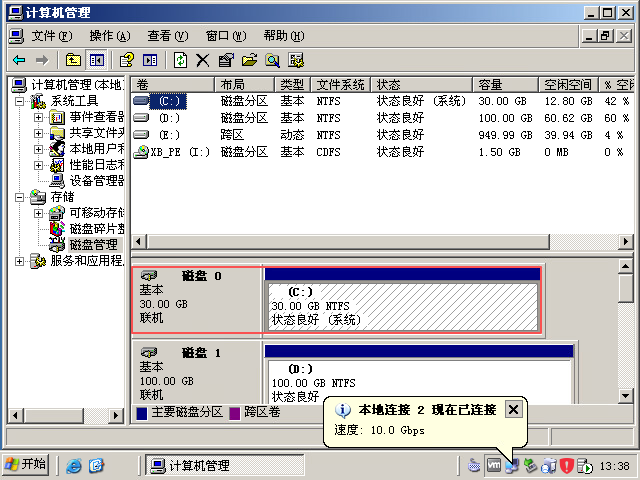This screenshot has width=640, height=480.
Task: Click the VMware Tools tray icon
Action: (x=493, y=465)
